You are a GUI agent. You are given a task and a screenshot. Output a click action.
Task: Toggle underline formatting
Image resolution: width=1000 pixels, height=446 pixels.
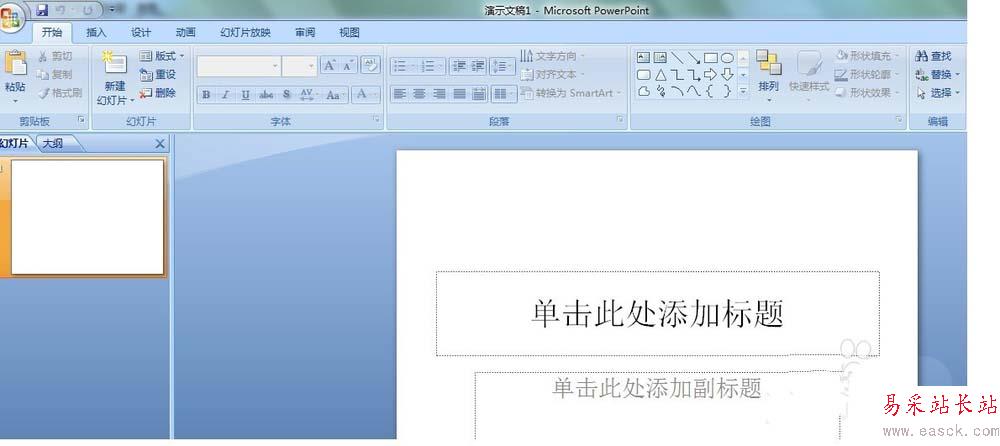(x=246, y=94)
